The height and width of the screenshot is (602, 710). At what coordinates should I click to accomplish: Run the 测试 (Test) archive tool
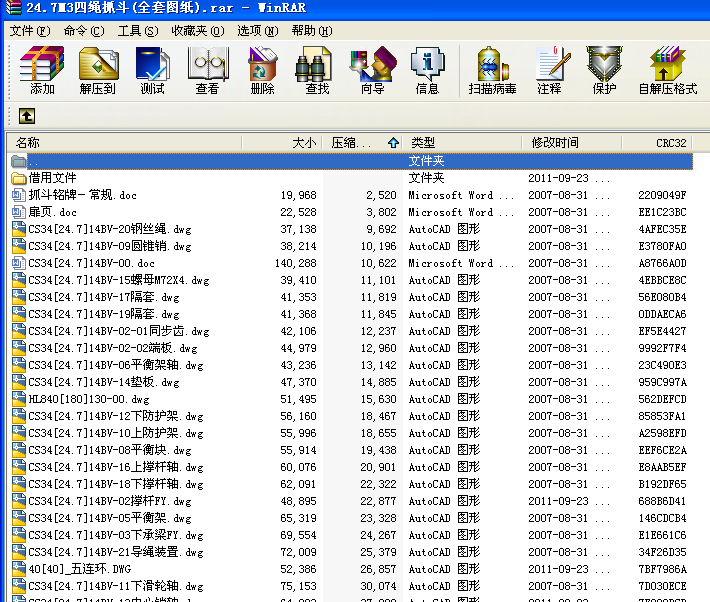point(152,70)
